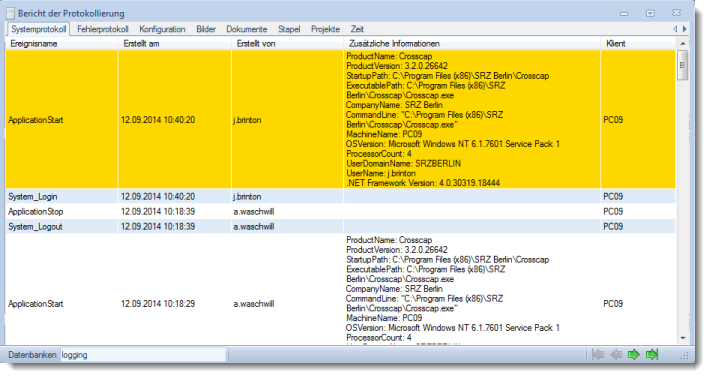Viewport: 710px width, 378px height.
Task: Sort by Ereignisname column header
Action: [62, 43]
